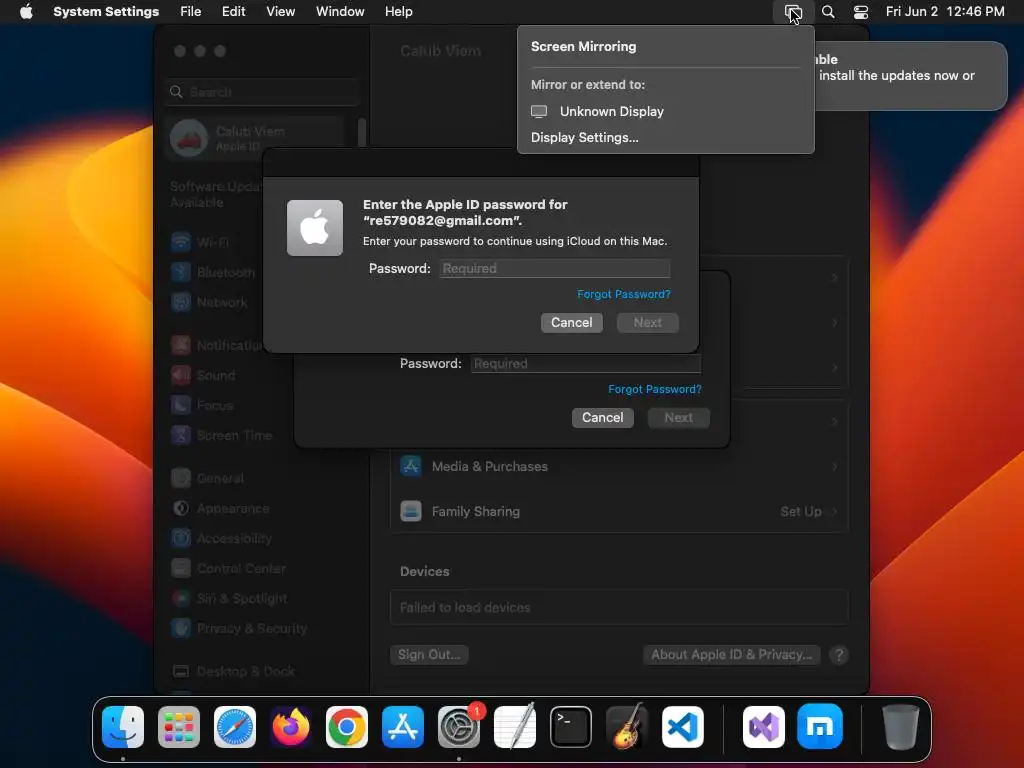Open Visual Studio from the Dock

point(764,727)
